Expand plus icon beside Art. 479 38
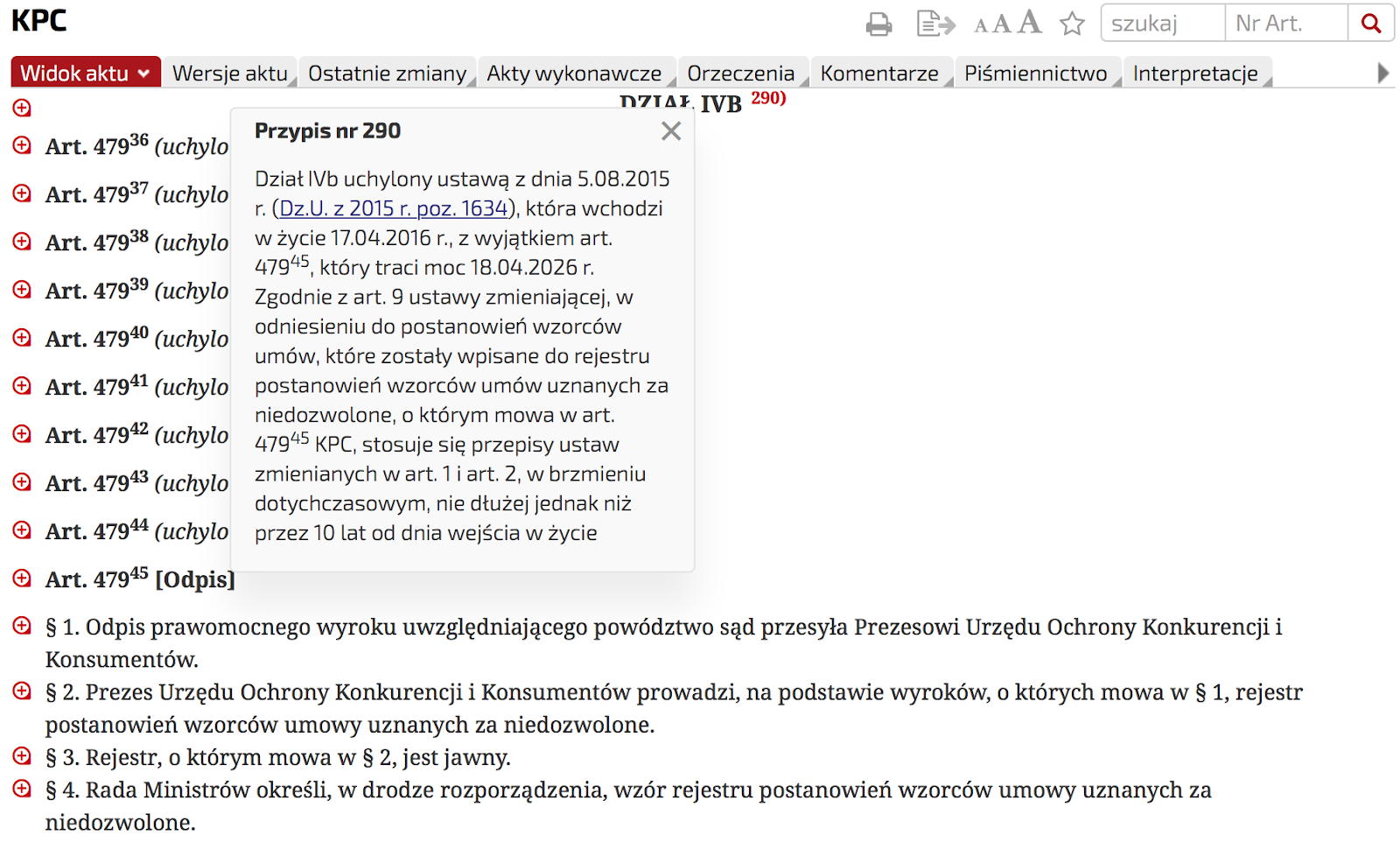The image size is (1400, 849). [x=22, y=242]
